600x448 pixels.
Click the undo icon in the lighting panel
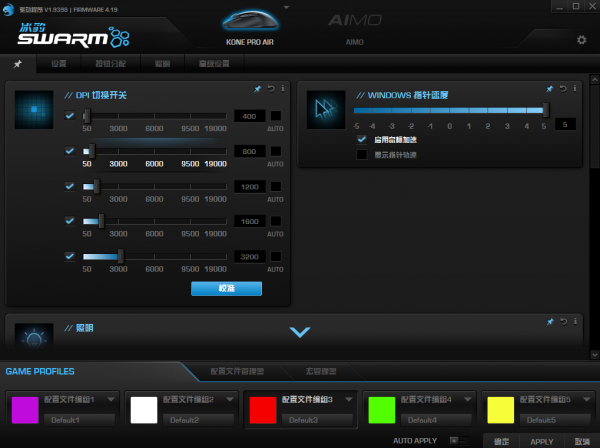pyautogui.click(x=561, y=321)
